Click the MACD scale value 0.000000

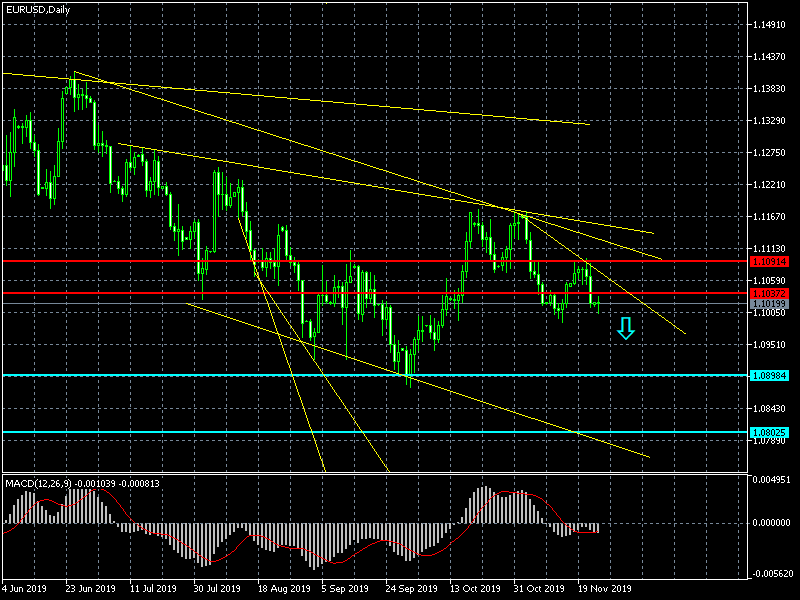(771, 523)
